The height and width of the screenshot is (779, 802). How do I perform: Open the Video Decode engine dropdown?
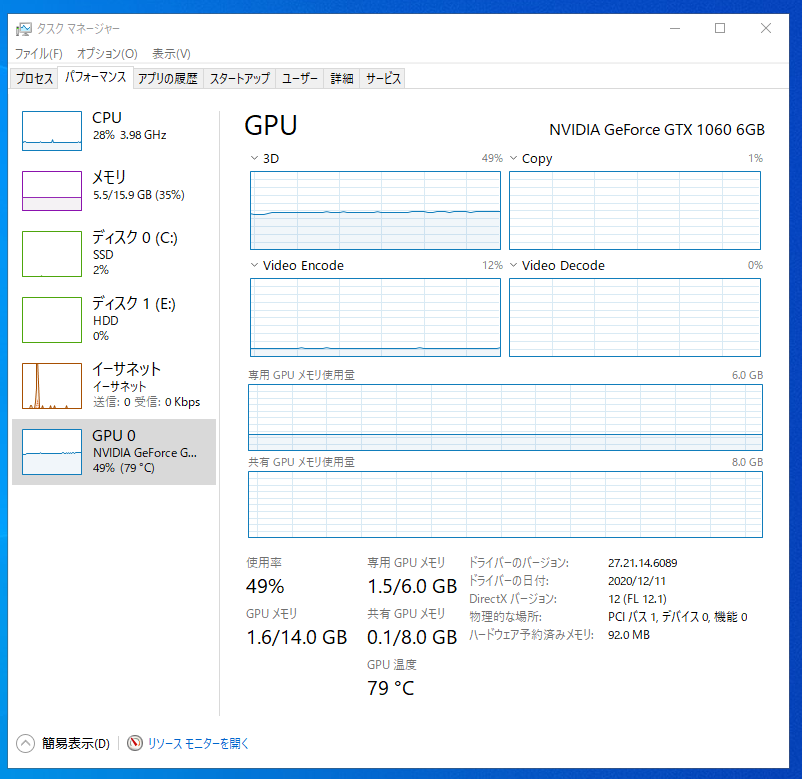tap(514, 265)
